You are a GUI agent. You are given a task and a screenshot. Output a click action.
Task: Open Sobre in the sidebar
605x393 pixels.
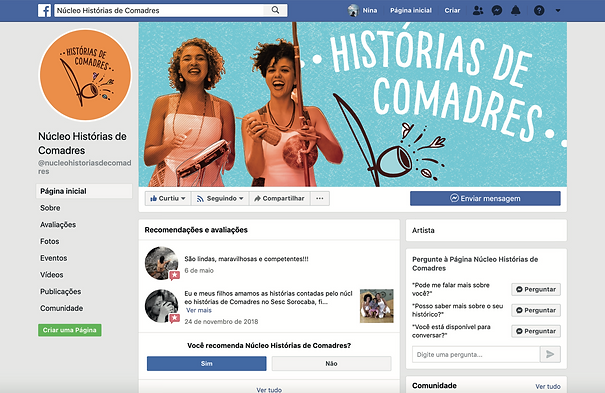pos(50,208)
